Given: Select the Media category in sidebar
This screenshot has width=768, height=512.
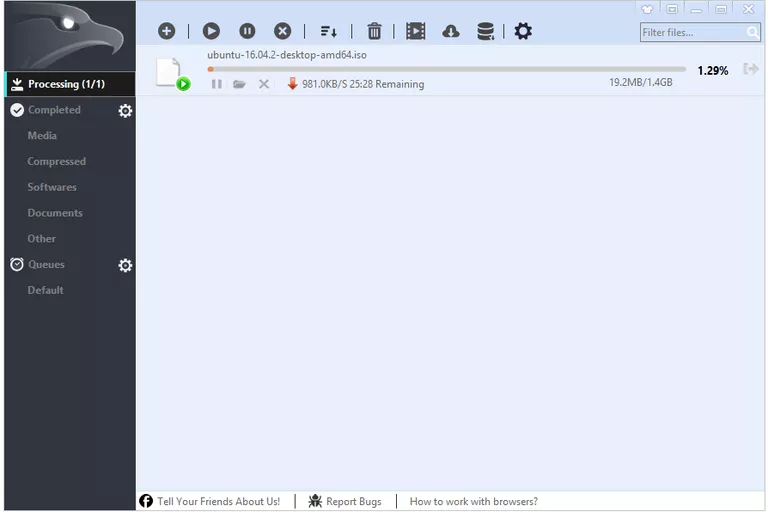Looking at the screenshot, I should tap(42, 136).
